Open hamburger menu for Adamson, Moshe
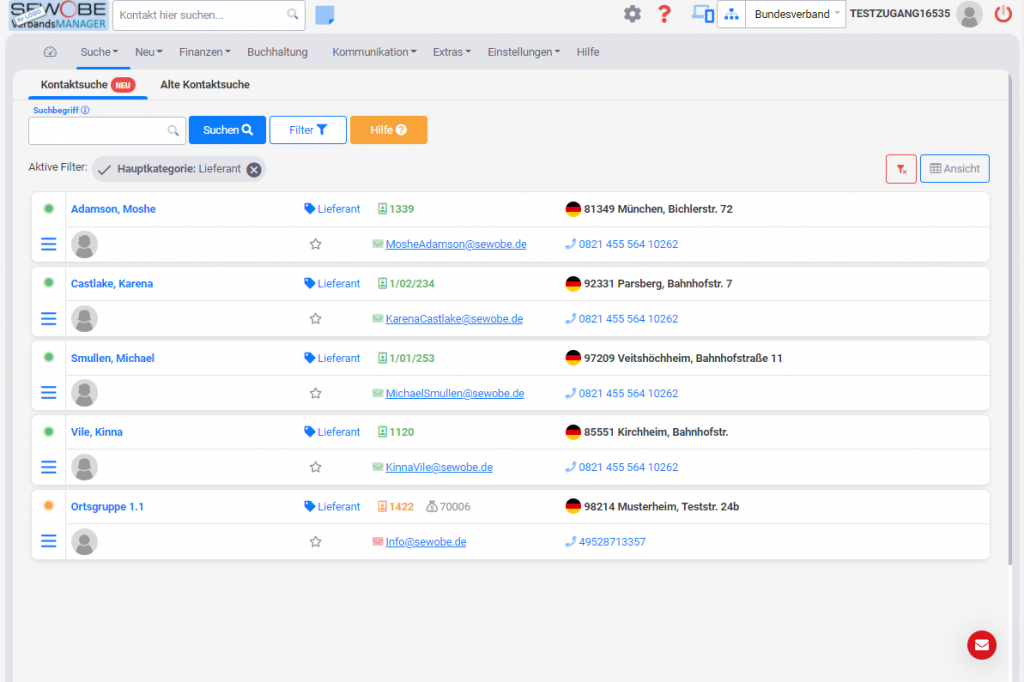This screenshot has height=682, width=1024. point(48,244)
